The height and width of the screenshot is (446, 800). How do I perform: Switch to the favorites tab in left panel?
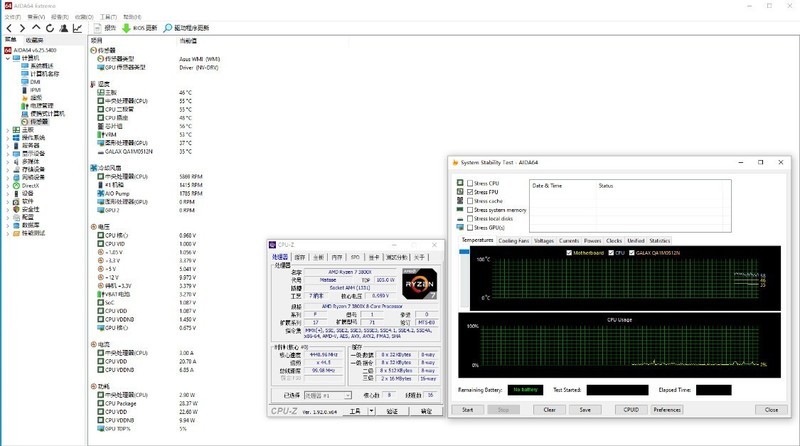pos(34,40)
